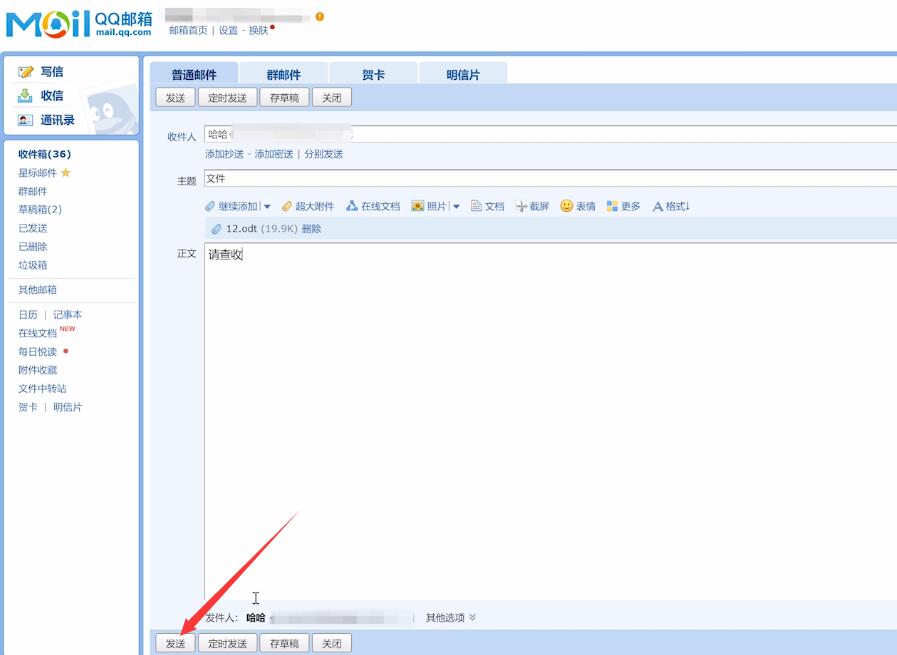This screenshot has height=655, width=897.
Task: Switch to the 普通邮件 tab
Action: (194, 74)
